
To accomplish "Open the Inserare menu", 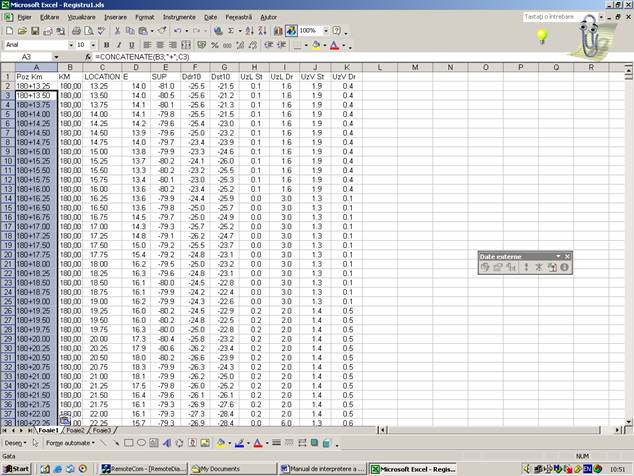I will (x=115, y=17).
